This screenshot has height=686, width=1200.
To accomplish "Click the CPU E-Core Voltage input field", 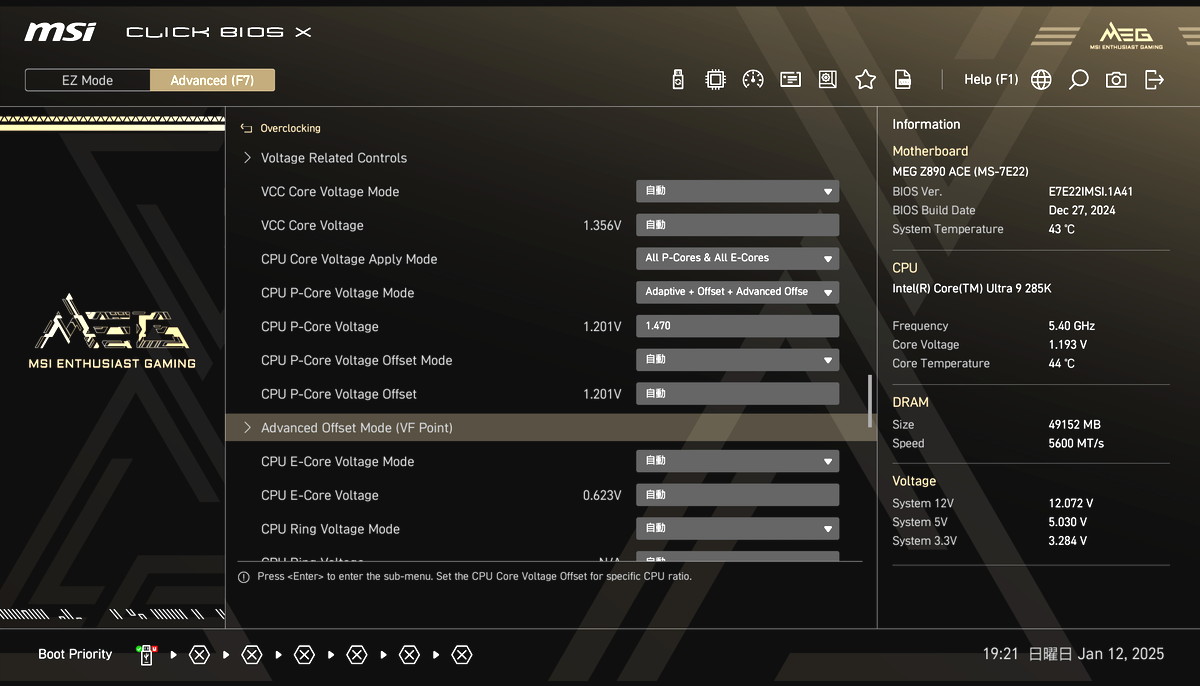I will coord(738,495).
